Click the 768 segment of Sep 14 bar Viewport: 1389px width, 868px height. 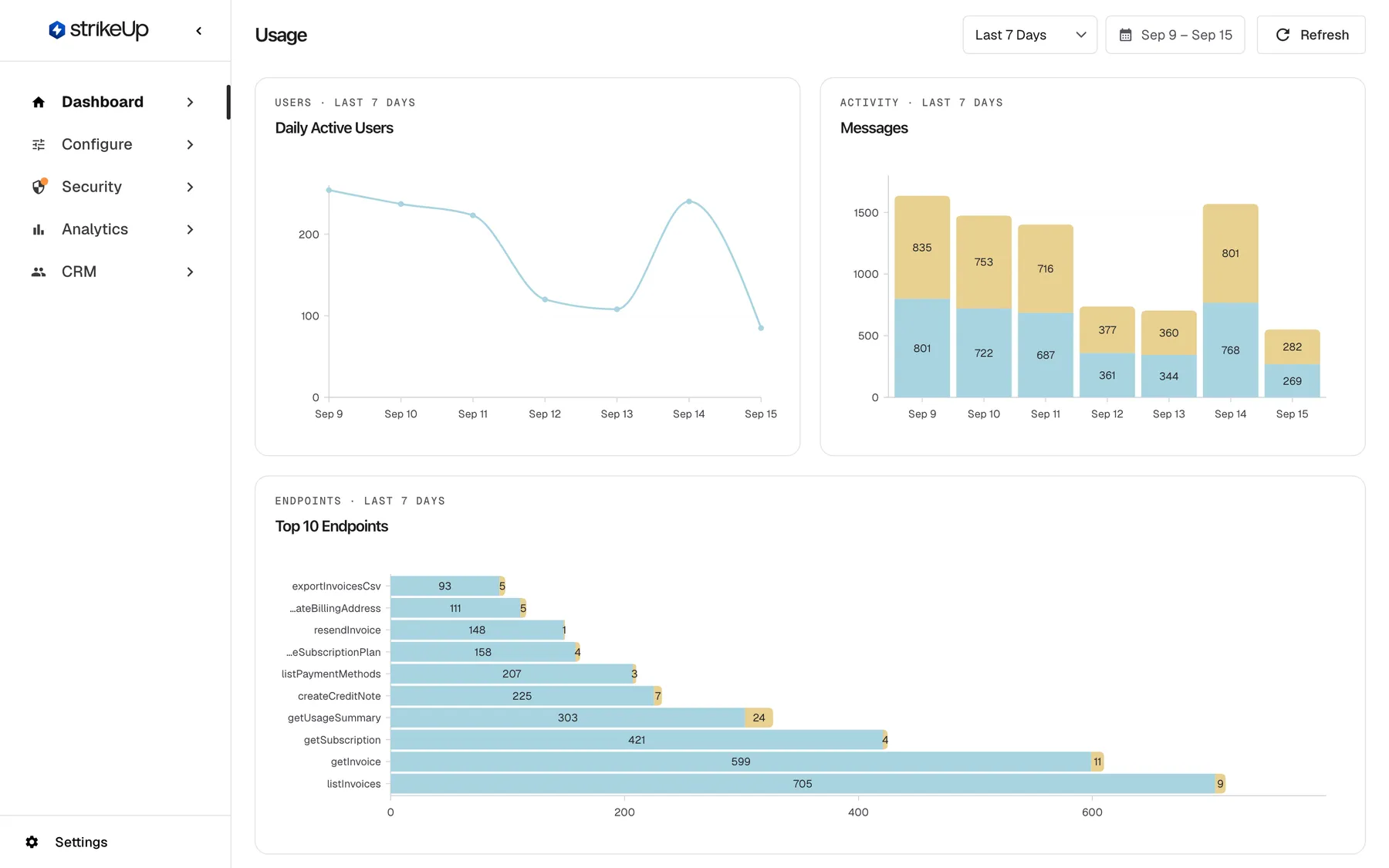[x=1230, y=350]
